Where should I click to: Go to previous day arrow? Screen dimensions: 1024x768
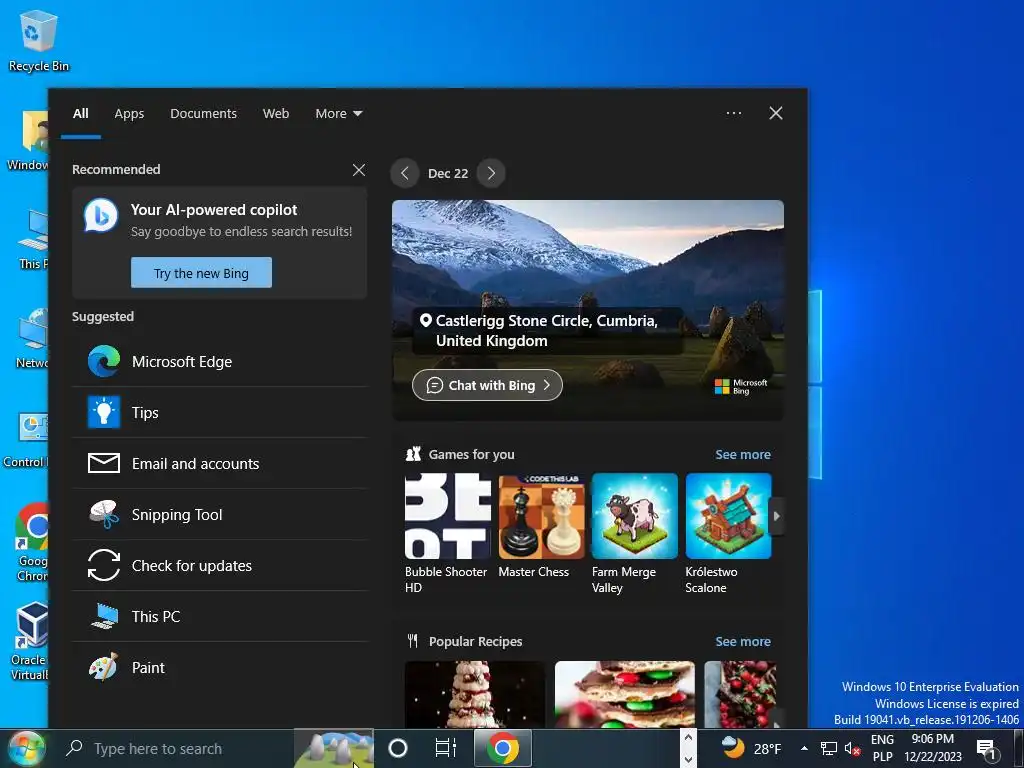click(405, 173)
